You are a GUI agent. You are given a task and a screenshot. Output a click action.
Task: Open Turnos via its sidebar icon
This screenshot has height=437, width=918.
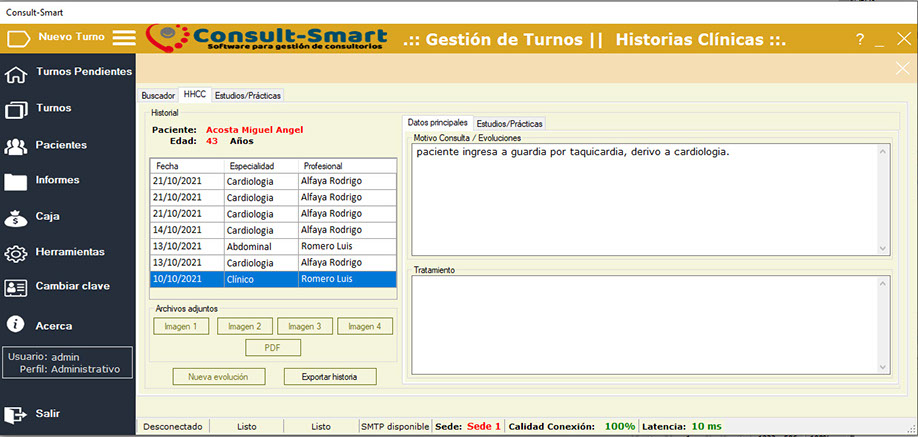tap(16, 109)
